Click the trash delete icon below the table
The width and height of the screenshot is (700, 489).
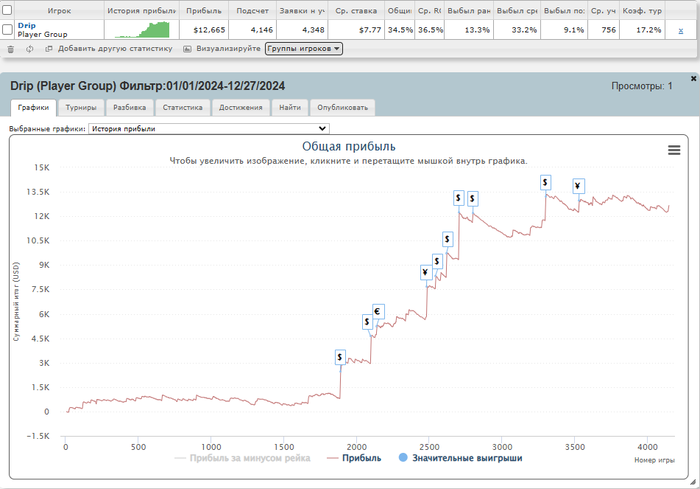pos(11,49)
